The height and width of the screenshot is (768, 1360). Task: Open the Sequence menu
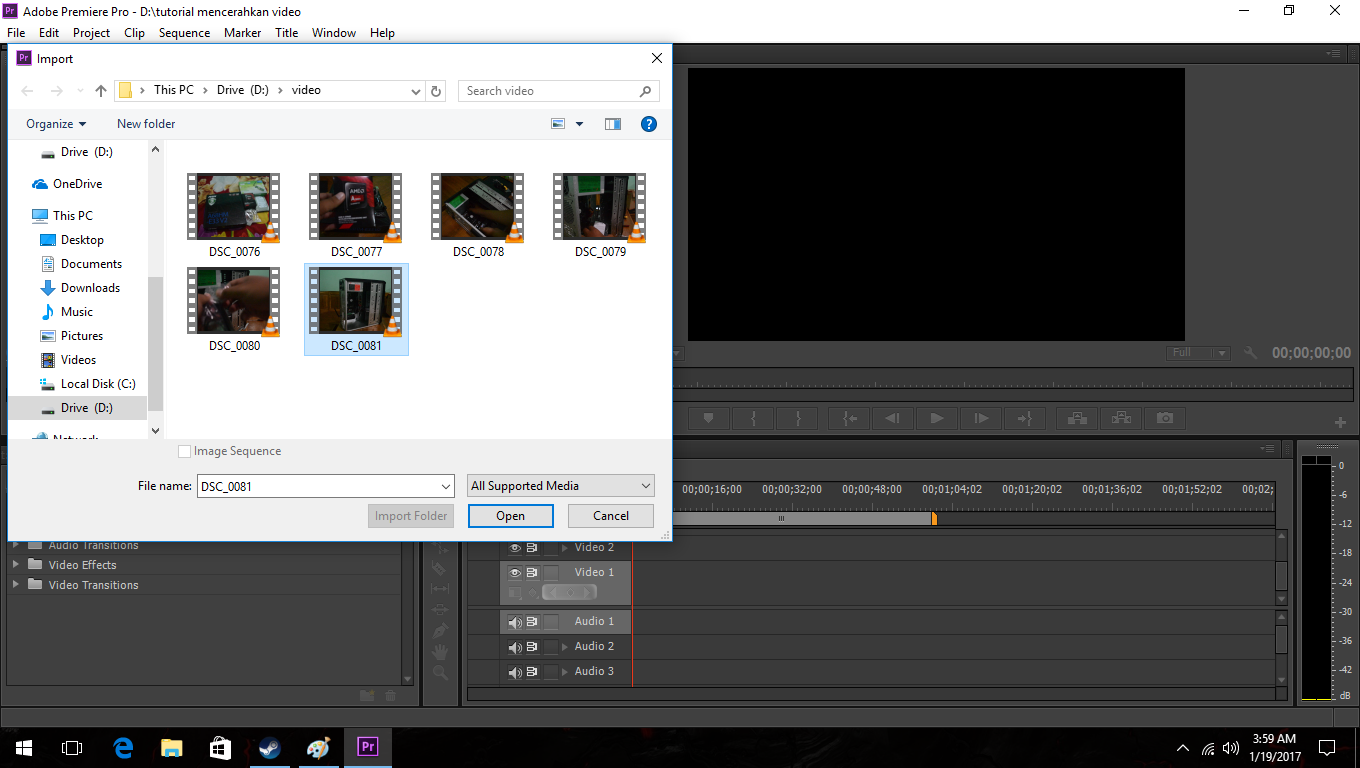click(x=185, y=33)
